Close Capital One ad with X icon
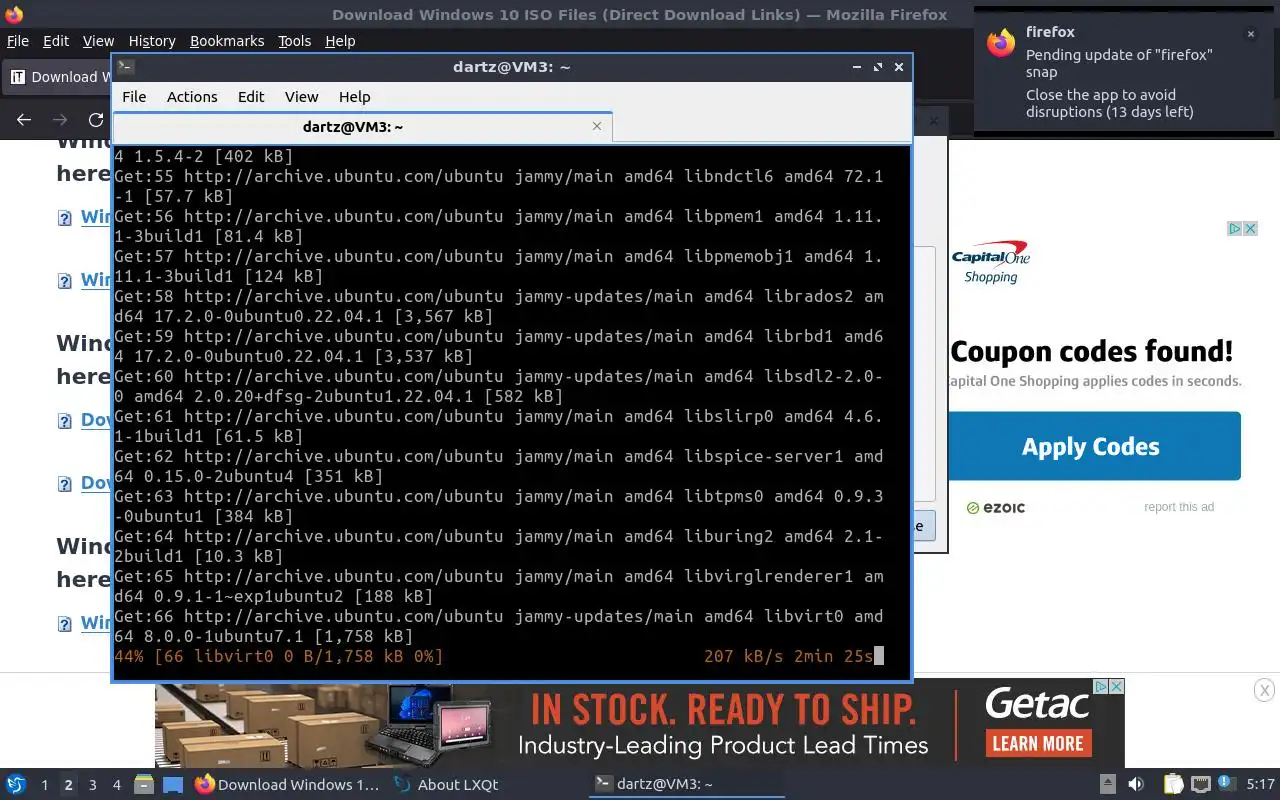Viewport: 1280px width, 800px height. 1250,229
